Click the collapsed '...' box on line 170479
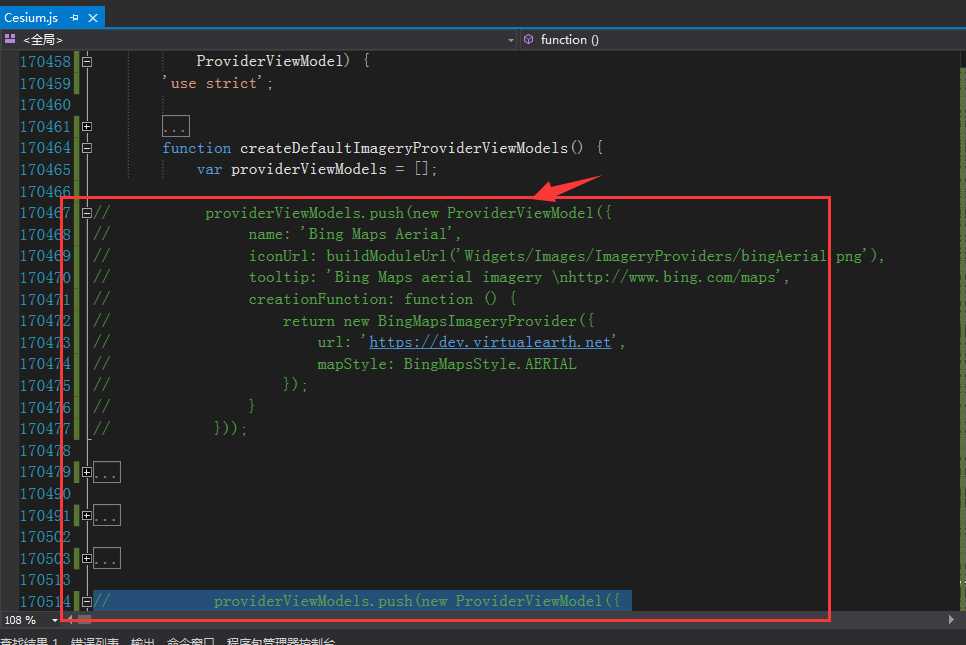The image size is (966, 645). [107, 473]
